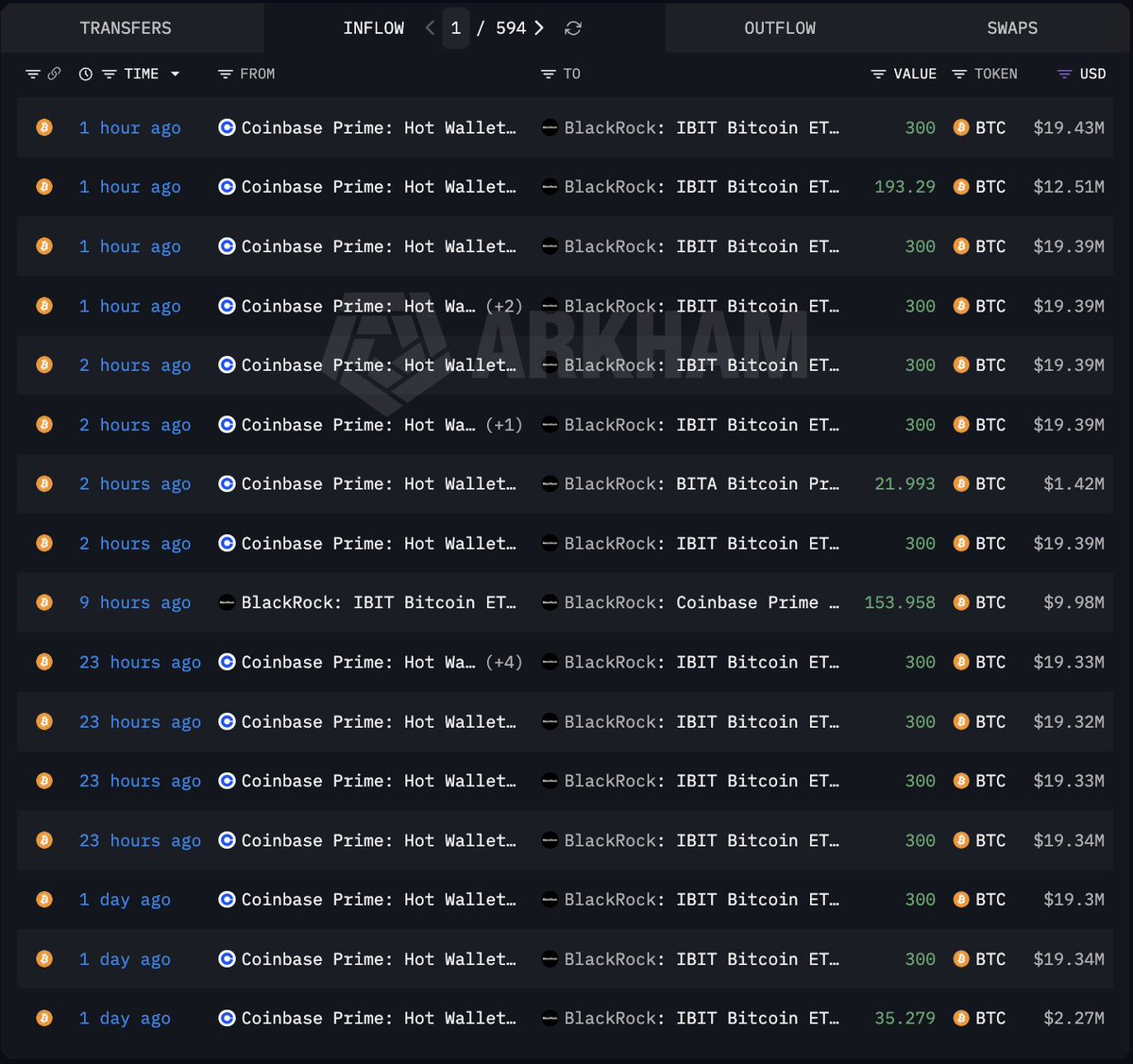Go to the next page arrow

[x=539, y=28]
